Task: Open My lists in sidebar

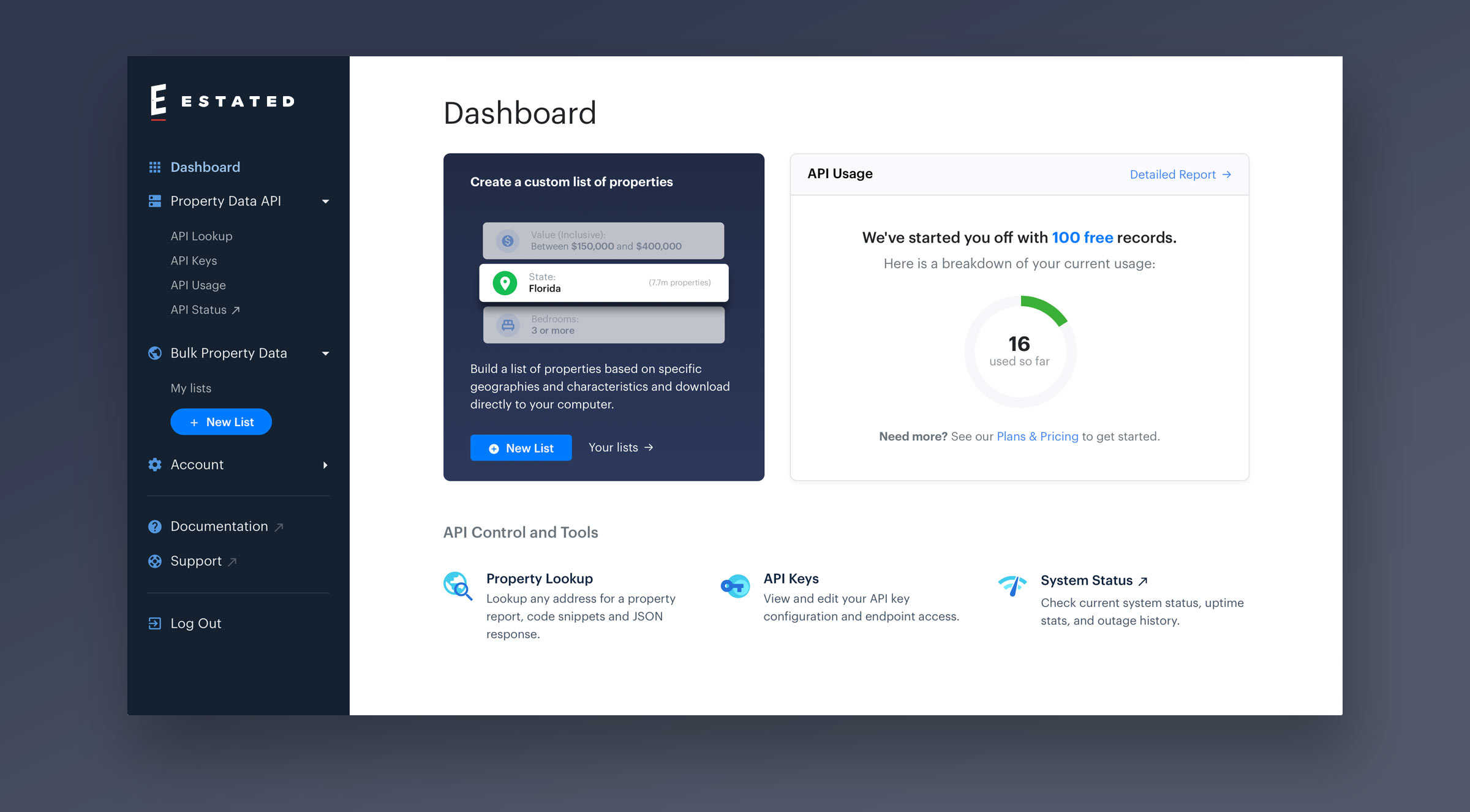Action: [190, 388]
